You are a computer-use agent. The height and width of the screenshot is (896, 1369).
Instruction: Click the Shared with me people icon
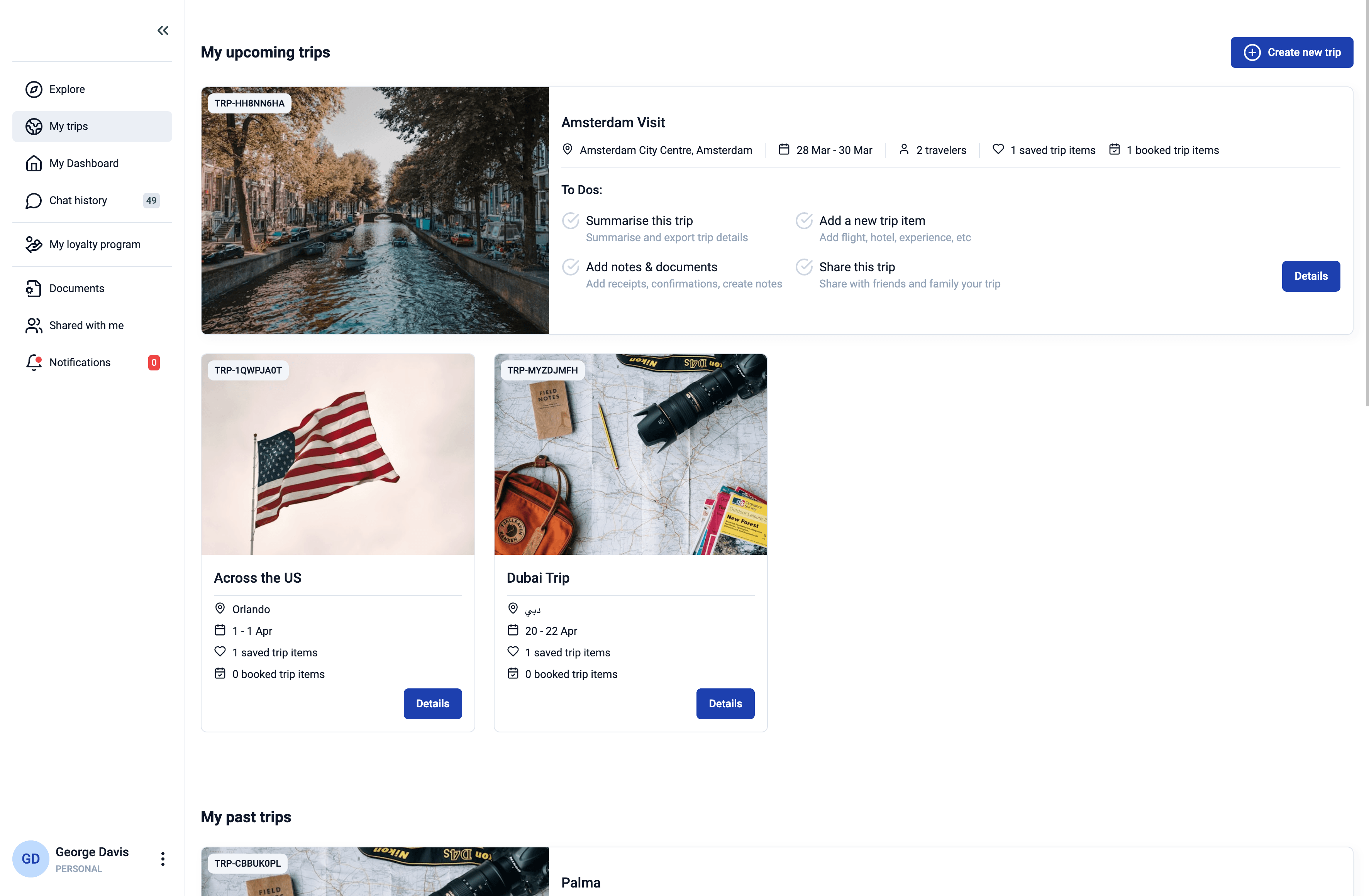click(x=34, y=326)
